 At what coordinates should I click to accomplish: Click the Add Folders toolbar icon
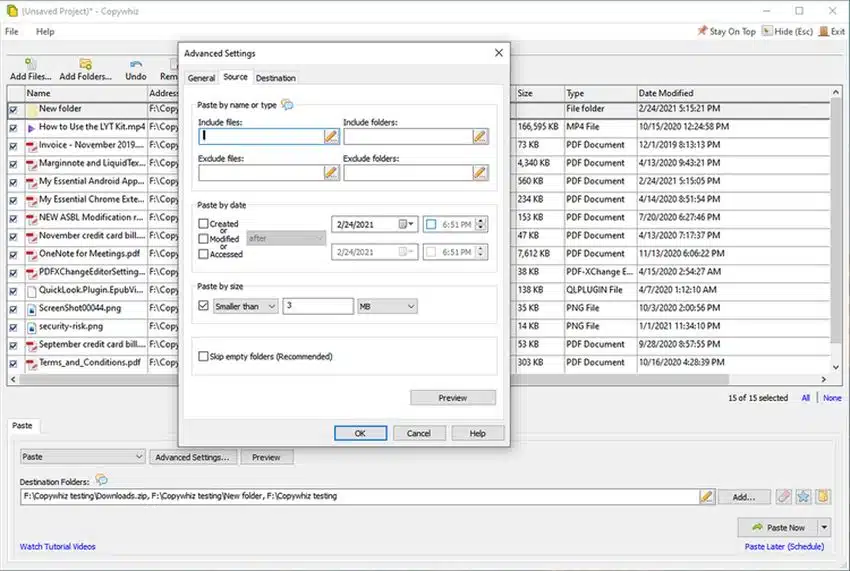point(86,64)
